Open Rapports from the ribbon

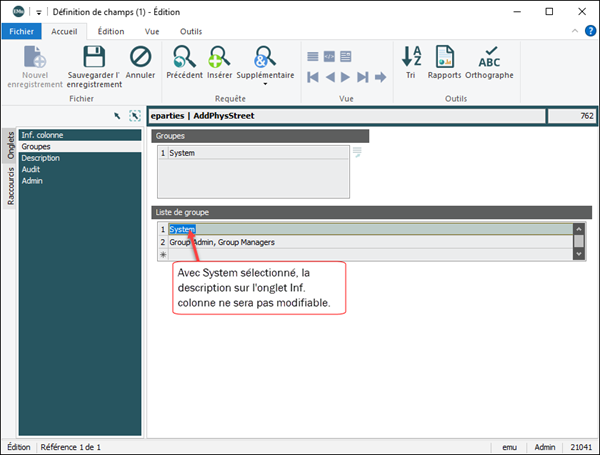(x=444, y=57)
